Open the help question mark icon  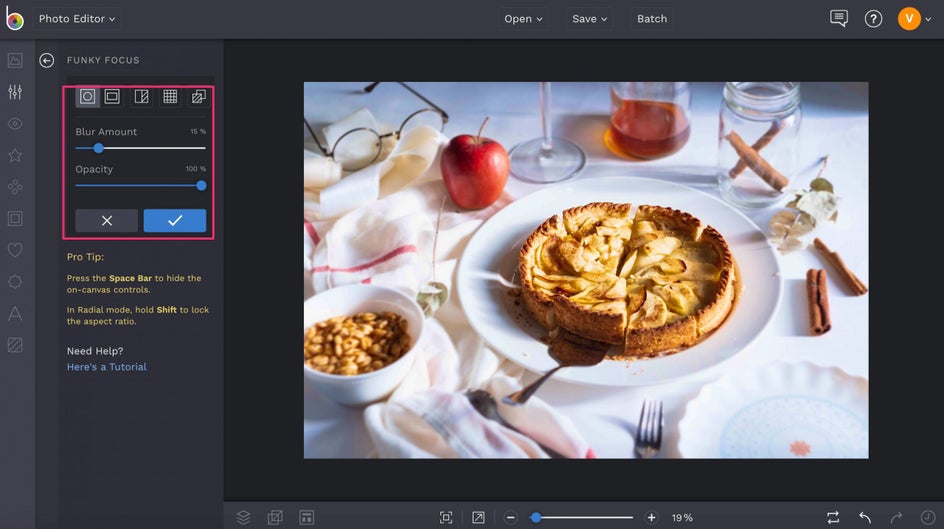click(873, 19)
